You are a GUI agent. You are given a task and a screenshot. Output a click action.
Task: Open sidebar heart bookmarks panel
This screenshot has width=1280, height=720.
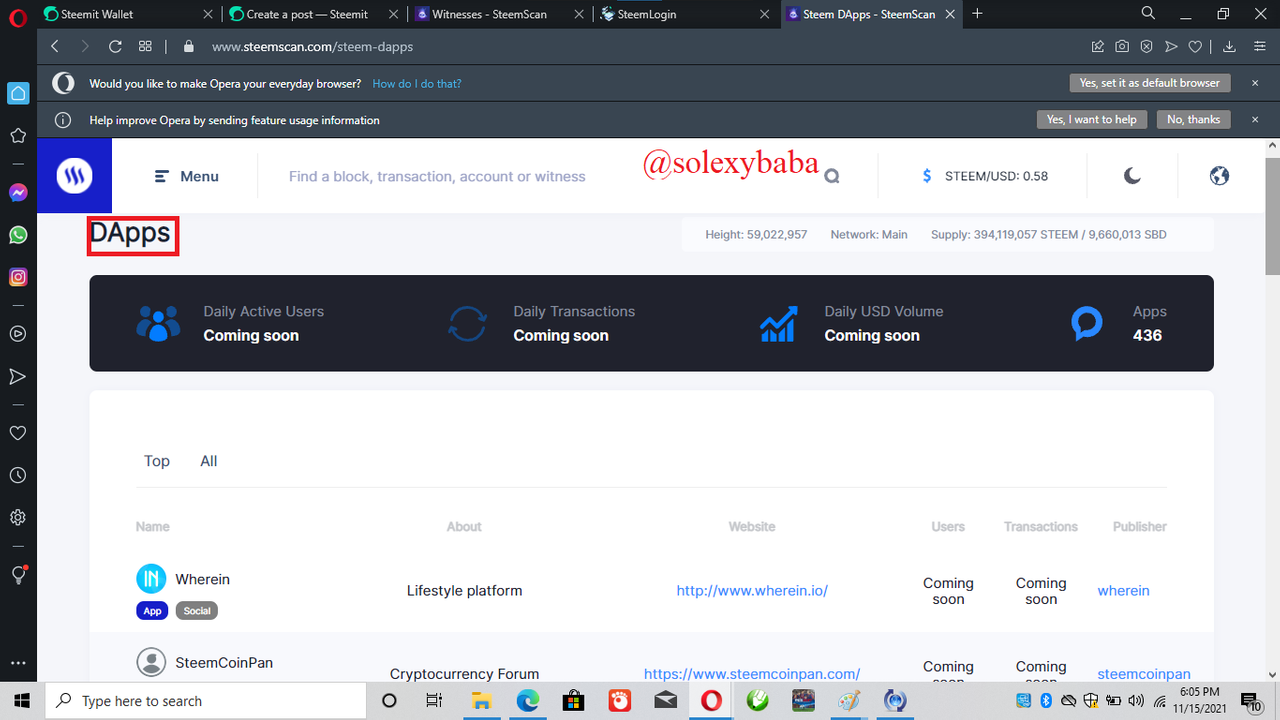coord(18,434)
